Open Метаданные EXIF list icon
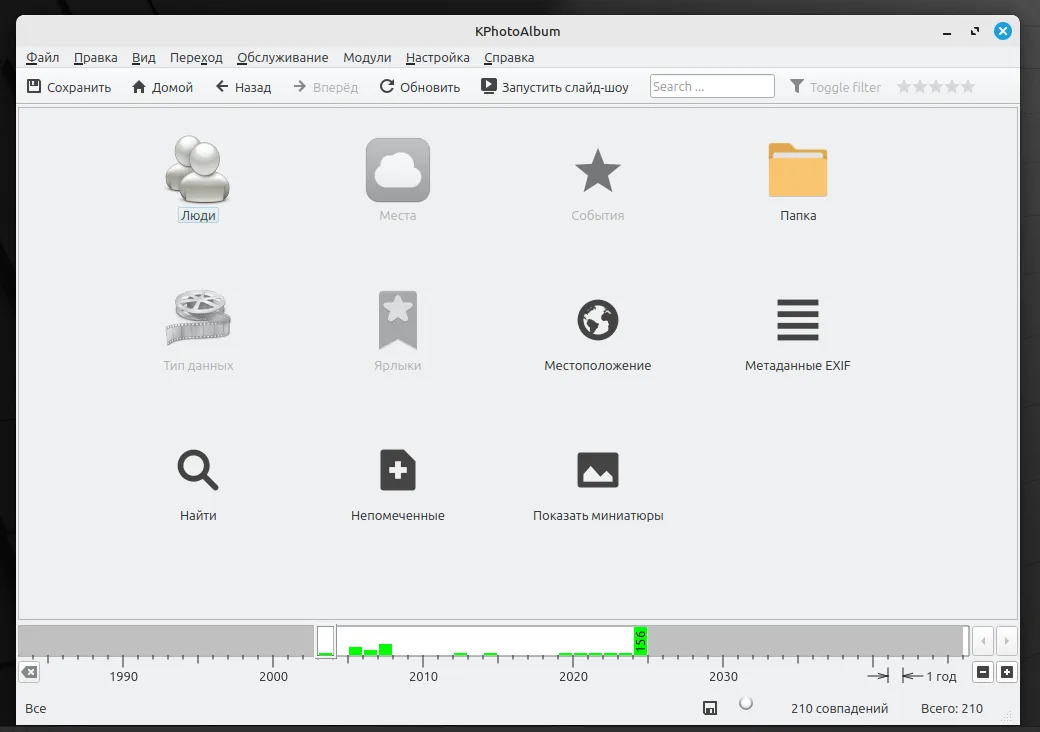 click(797, 320)
